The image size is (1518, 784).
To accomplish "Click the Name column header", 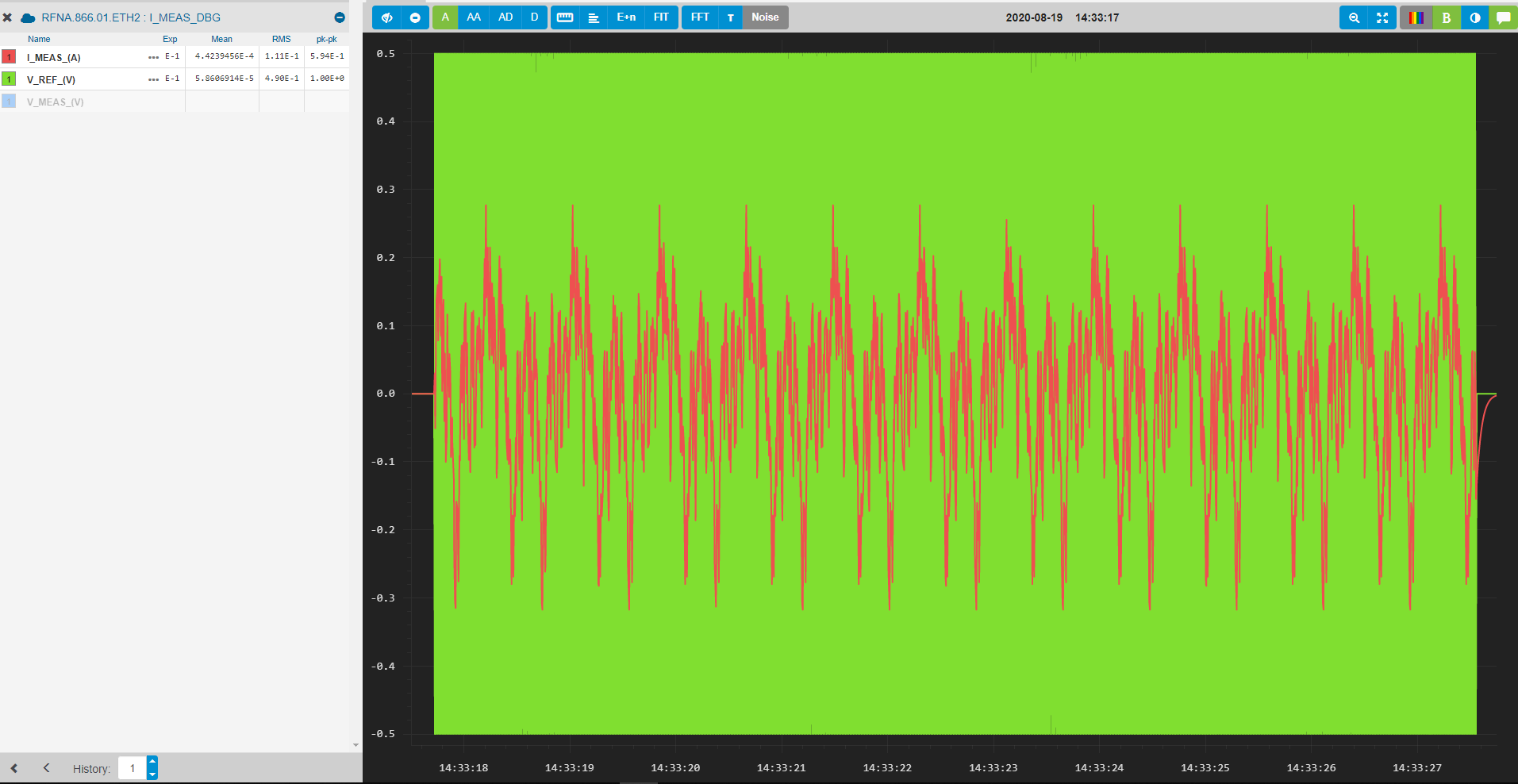I will click(39, 39).
